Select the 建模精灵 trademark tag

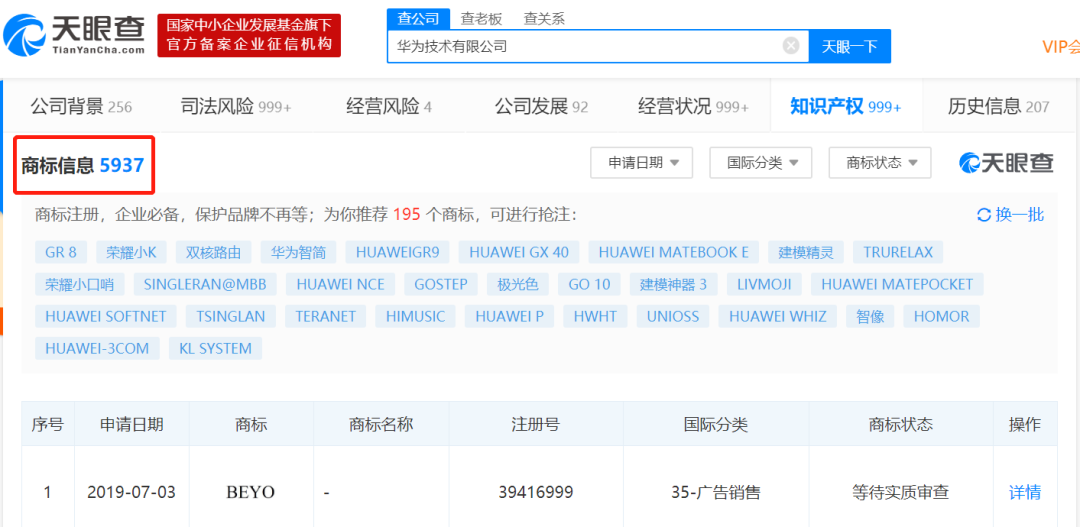tap(806, 252)
